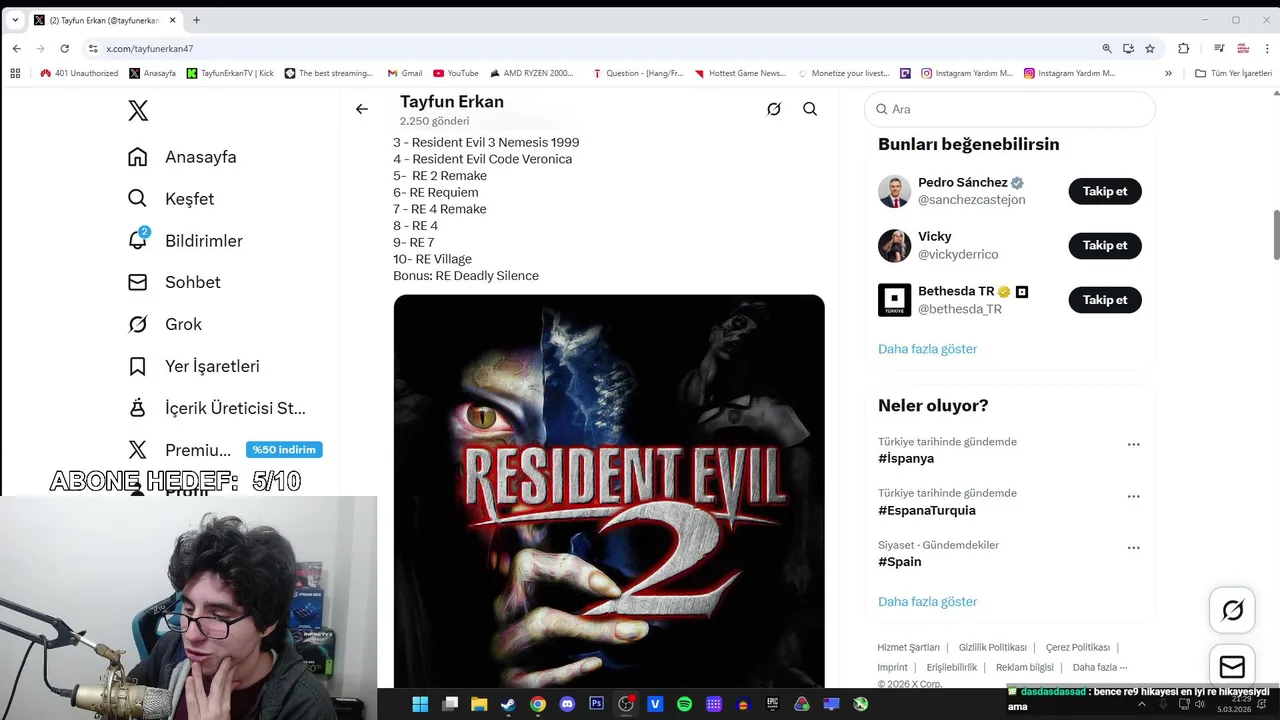
Task: Click Grok icon in profile header
Action: 774,109
